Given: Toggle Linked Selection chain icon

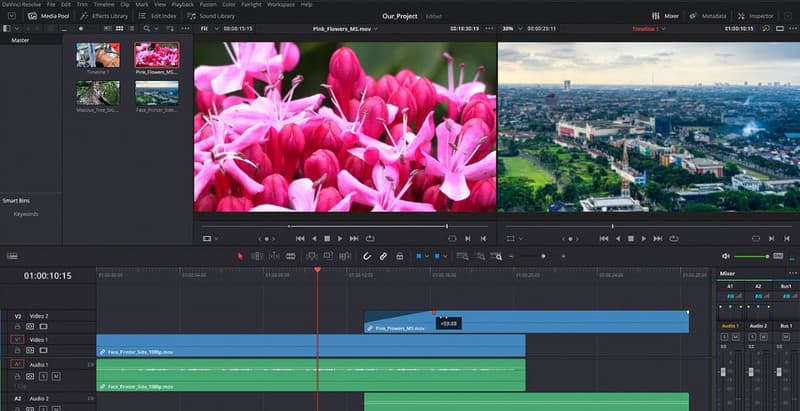Looking at the screenshot, I should 383,256.
